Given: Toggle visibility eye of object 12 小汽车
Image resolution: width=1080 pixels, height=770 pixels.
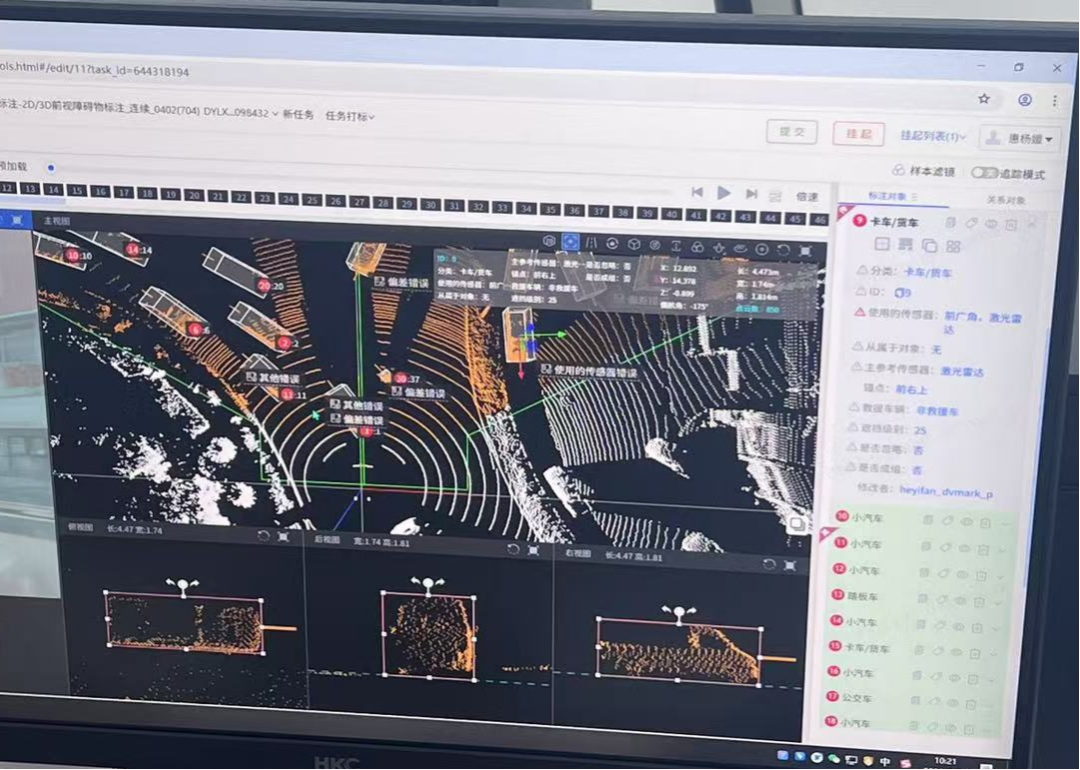Looking at the screenshot, I should (962, 574).
